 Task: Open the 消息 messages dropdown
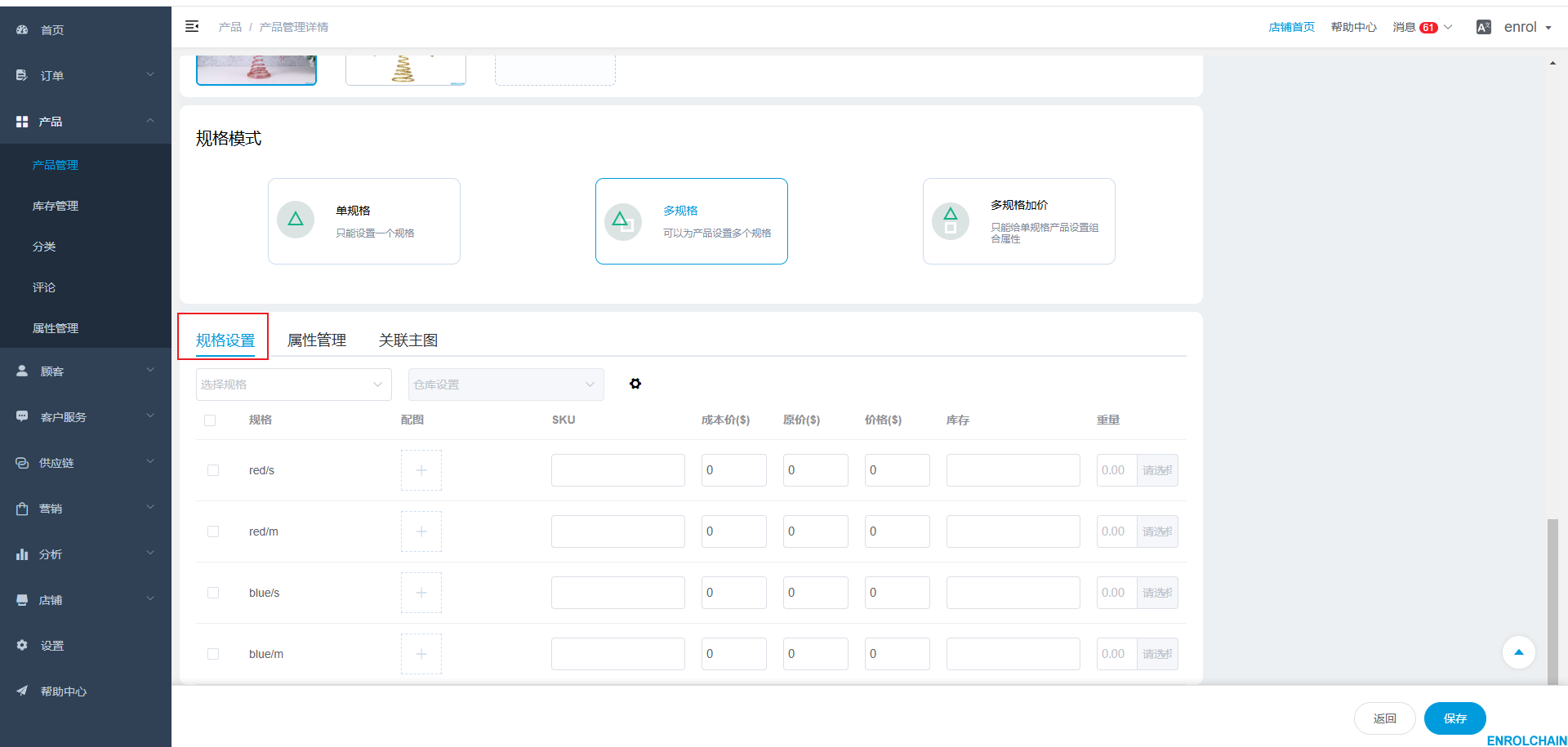tap(1423, 27)
